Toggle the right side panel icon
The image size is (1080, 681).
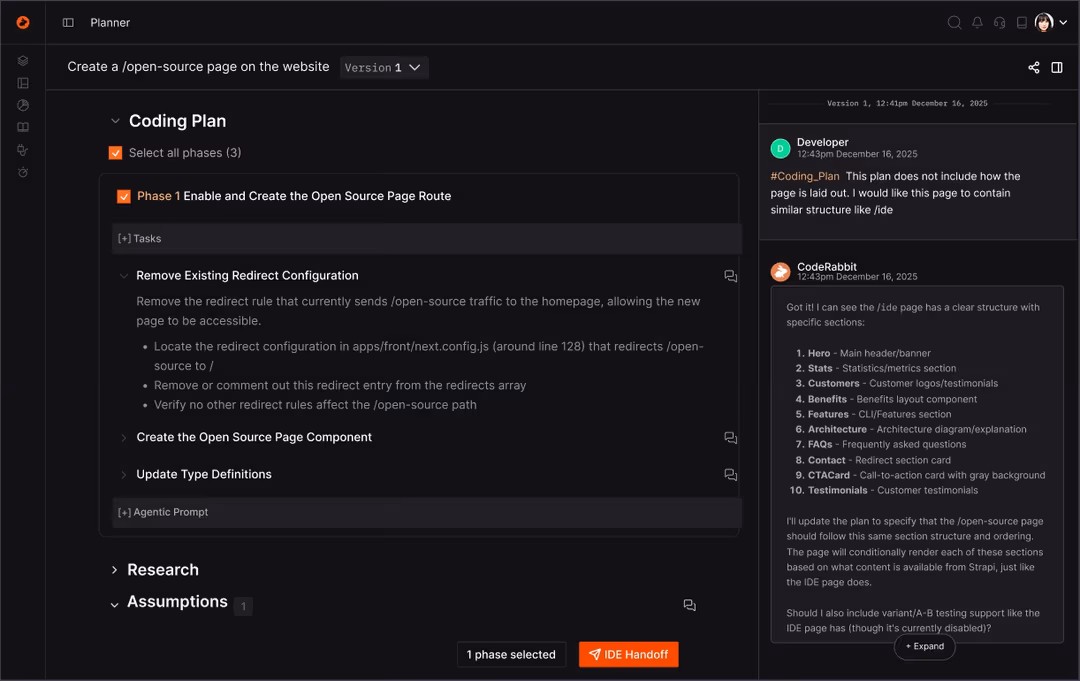coord(1057,68)
